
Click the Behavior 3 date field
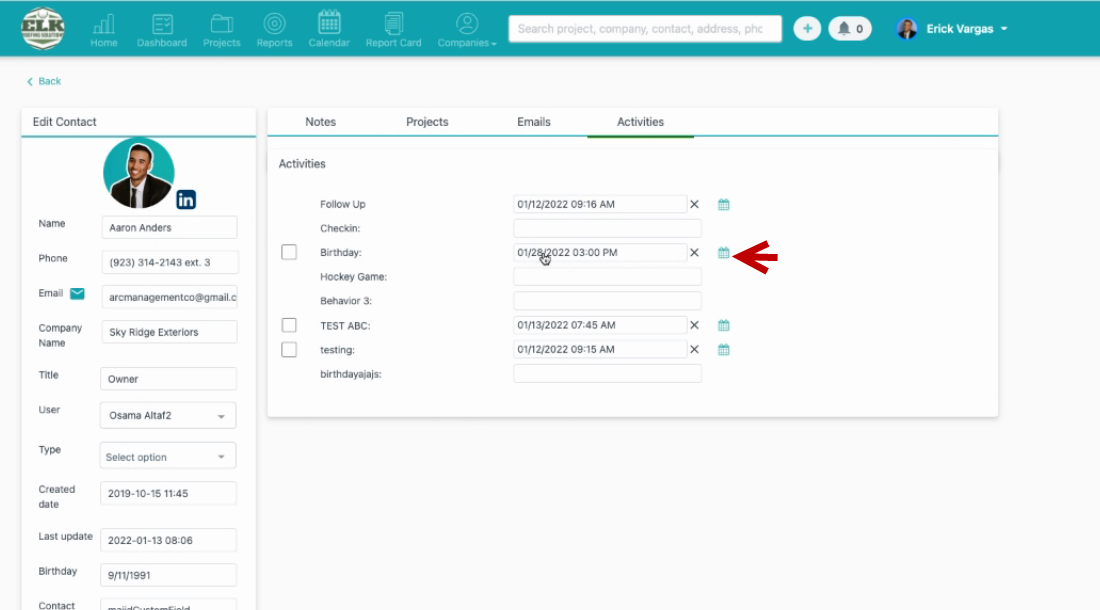(x=608, y=301)
